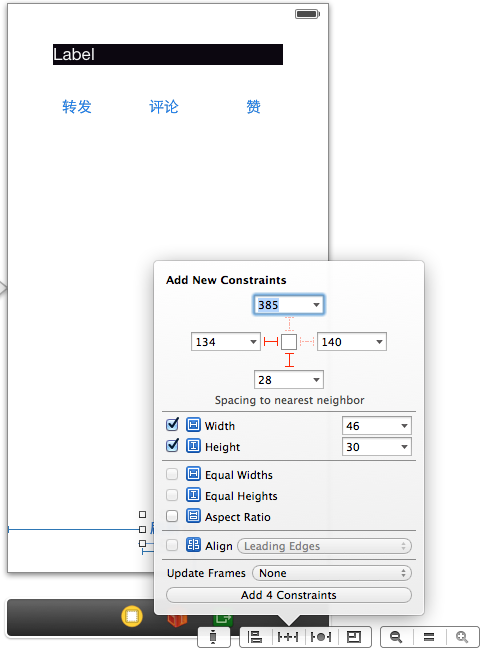The width and height of the screenshot is (483, 652).
Task: Open the Update Frames None popup
Action: [332, 573]
